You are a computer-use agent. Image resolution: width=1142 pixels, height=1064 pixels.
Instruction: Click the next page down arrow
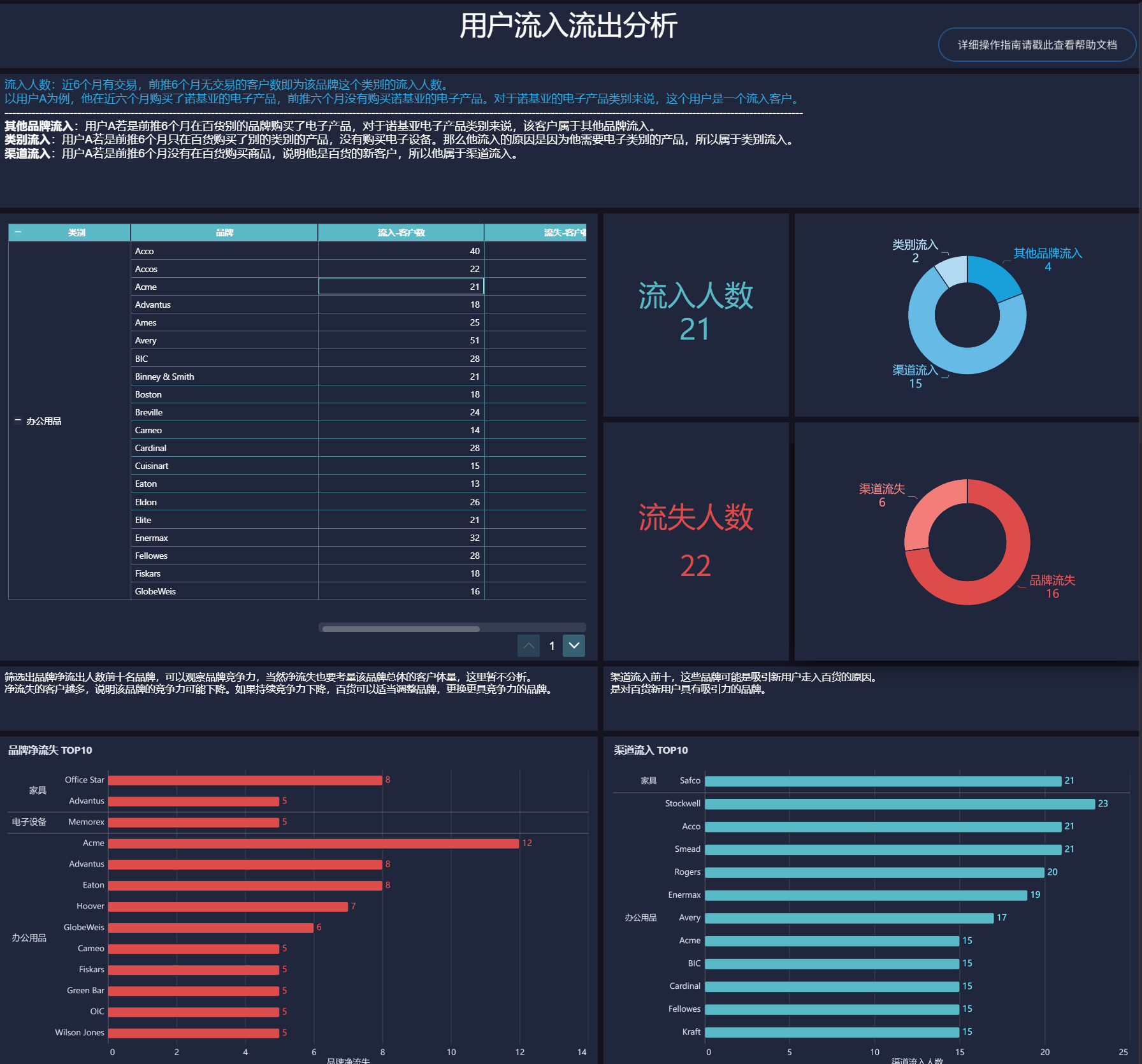point(574,645)
